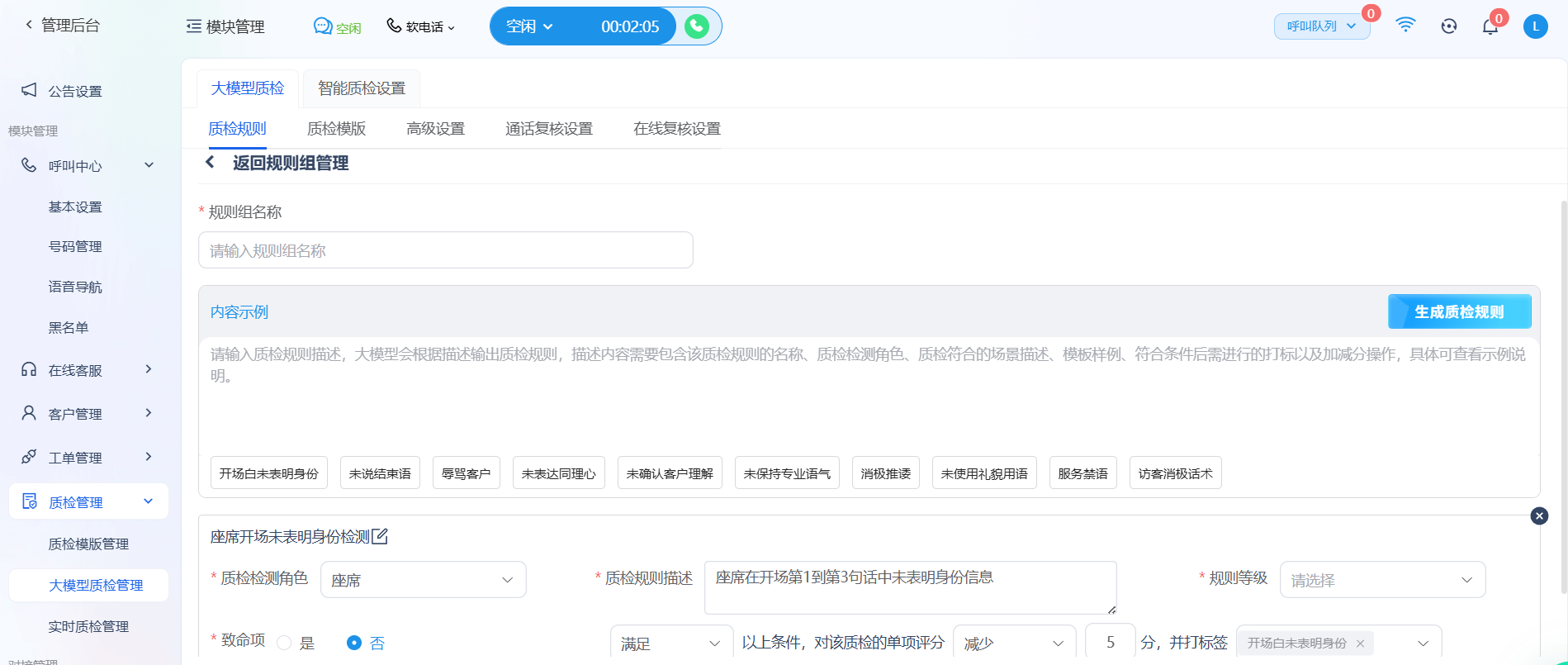Insert the 访客消极话术 example

click(1176, 473)
